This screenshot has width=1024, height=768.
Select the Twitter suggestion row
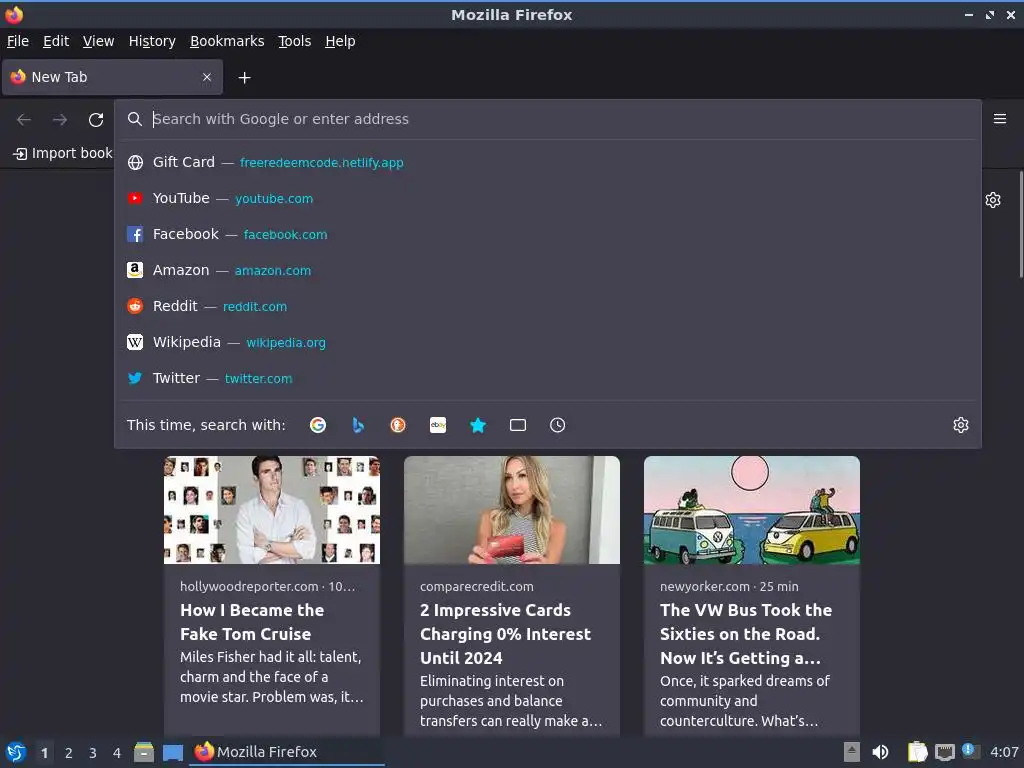547,378
